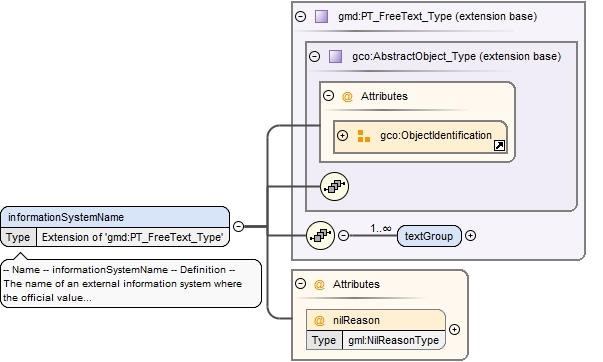Viewport: 603px width, 362px height.
Task: Click the Type label under nilReason
Action: (324, 340)
